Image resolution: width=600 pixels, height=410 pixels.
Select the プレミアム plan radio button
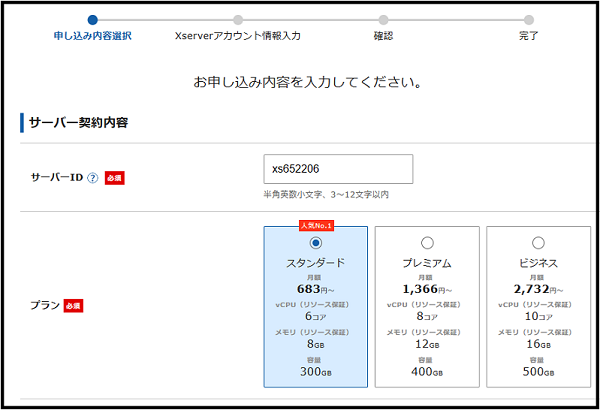pyautogui.click(x=427, y=243)
